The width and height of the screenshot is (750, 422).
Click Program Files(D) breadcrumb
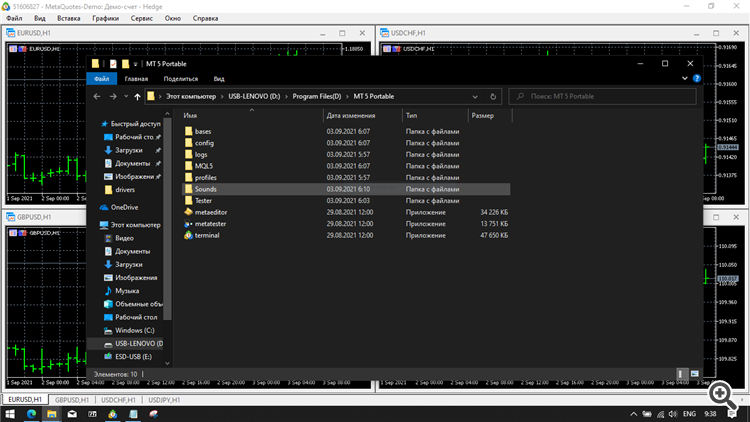317,96
